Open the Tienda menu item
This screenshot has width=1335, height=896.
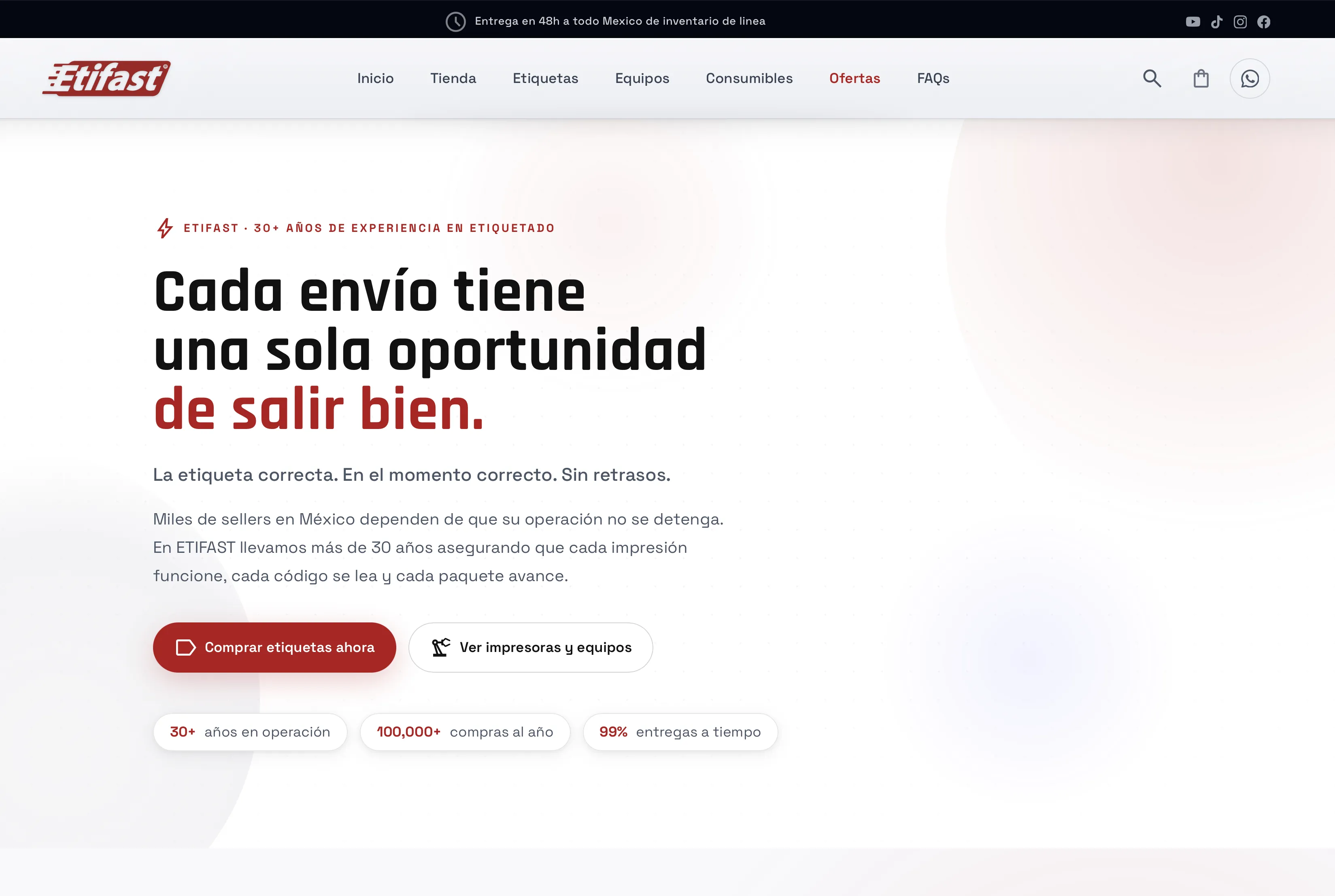[x=453, y=78]
